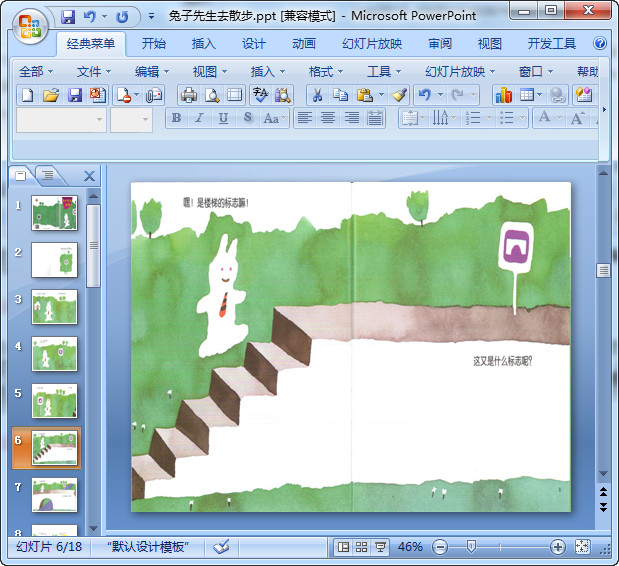This screenshot has height=566, width=619.
Task: Click the 46% zoom level button
Action: 410,547
